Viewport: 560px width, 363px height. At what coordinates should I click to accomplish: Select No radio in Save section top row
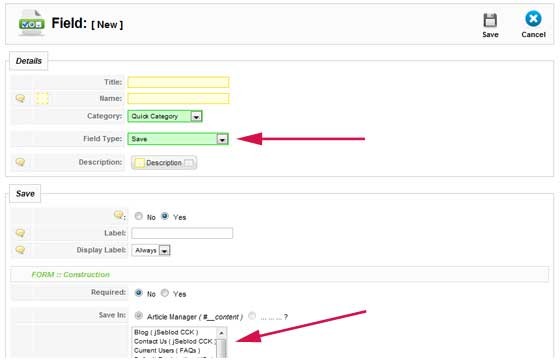tap(139, 216)
